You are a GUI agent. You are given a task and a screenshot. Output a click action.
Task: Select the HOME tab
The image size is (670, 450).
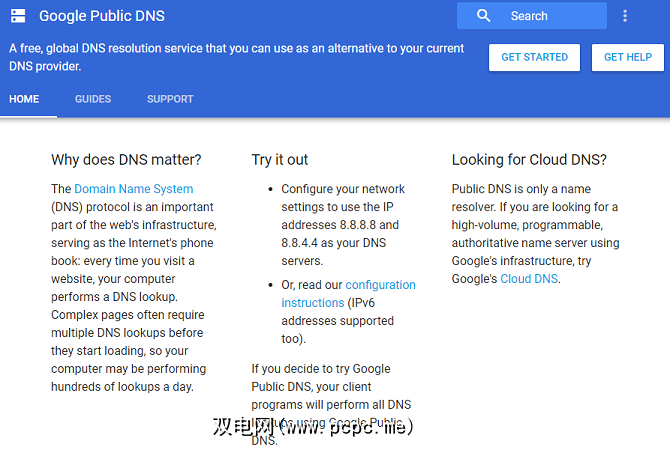[x=24, y=99]
